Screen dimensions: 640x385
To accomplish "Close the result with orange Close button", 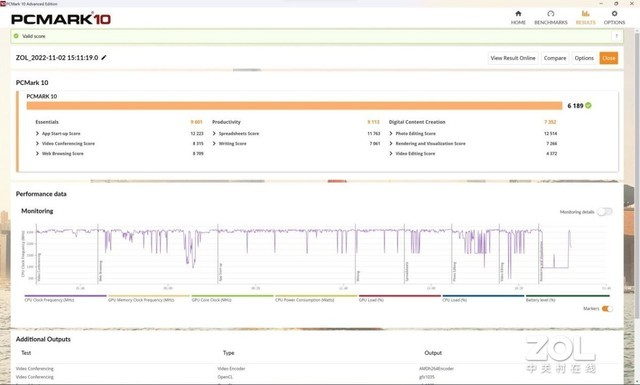I will pyautogui.click(x=608, y=58).
